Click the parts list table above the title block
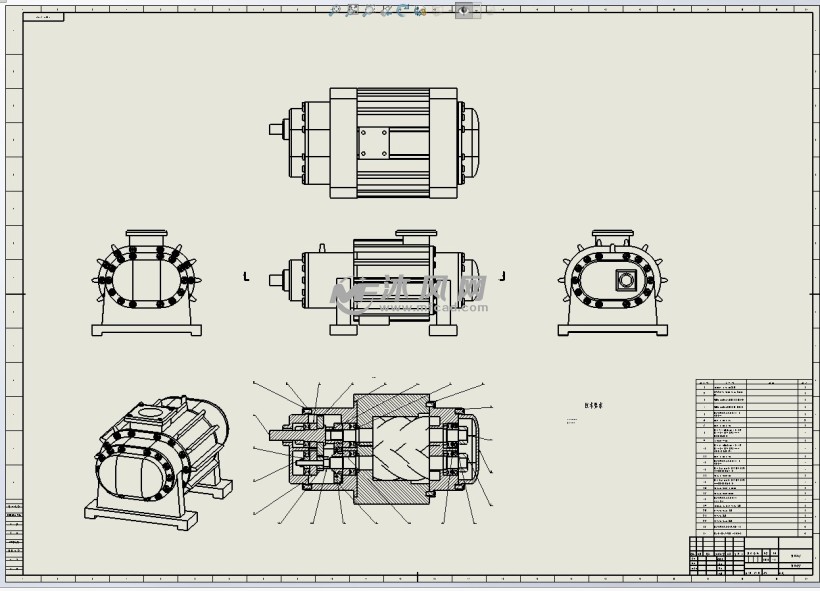This screenshot has height=591, width=820. click(x=754, y=458)
